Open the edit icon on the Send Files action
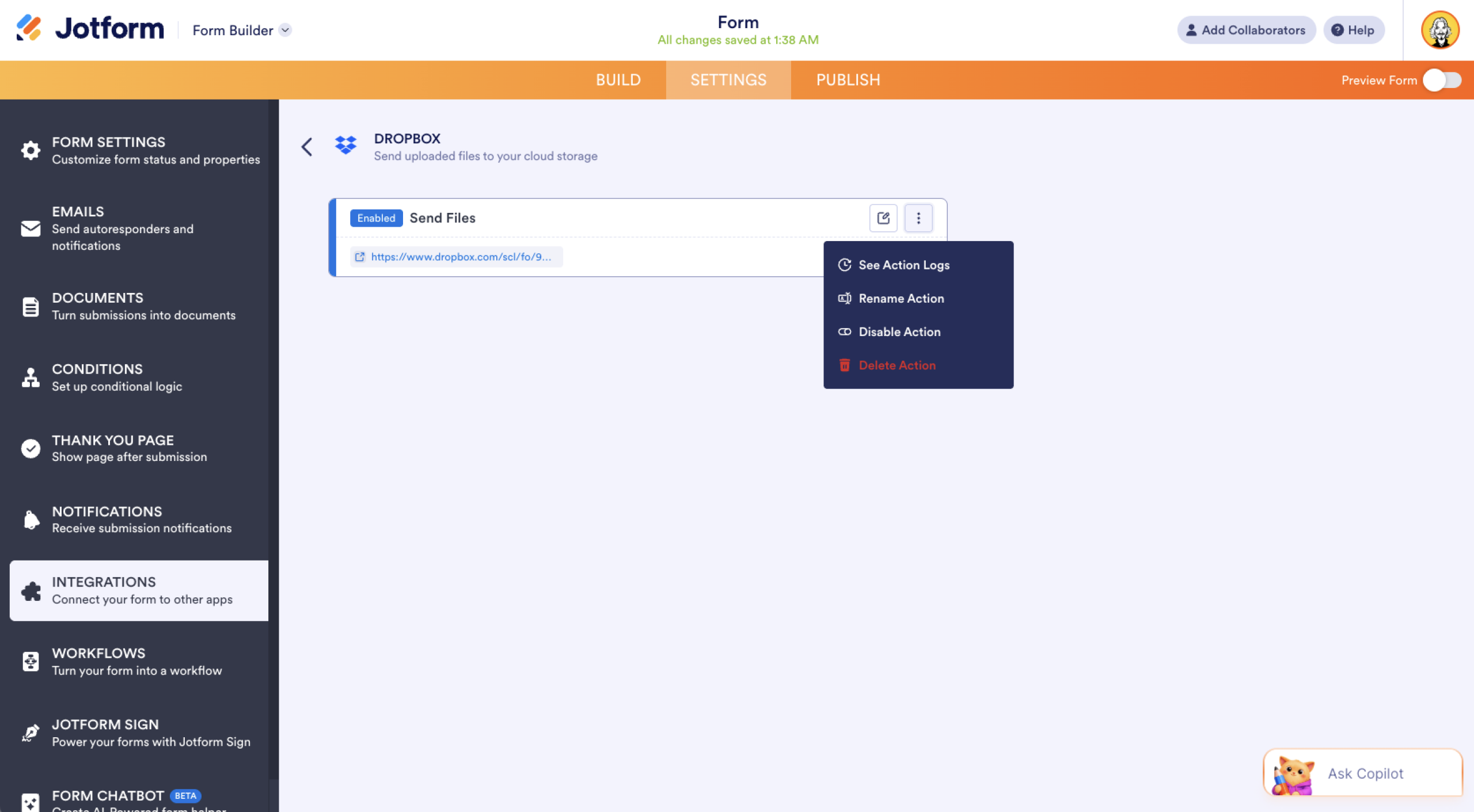The image size is (1474, 812). 883,218
